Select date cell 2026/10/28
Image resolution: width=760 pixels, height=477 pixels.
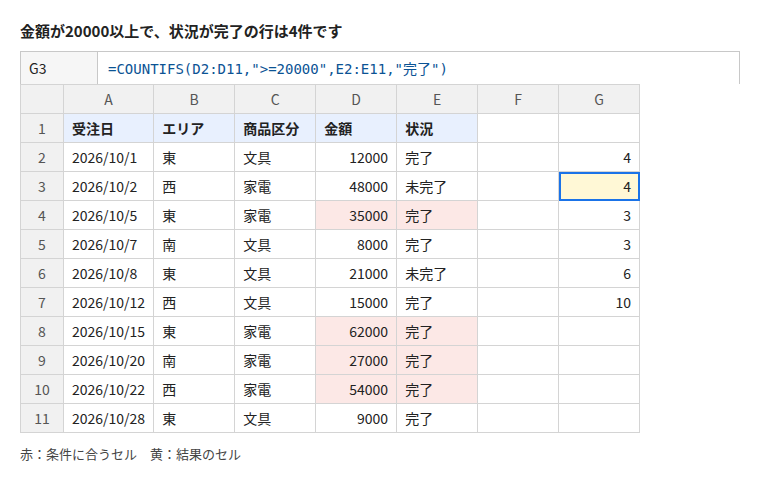click(109, 418)
